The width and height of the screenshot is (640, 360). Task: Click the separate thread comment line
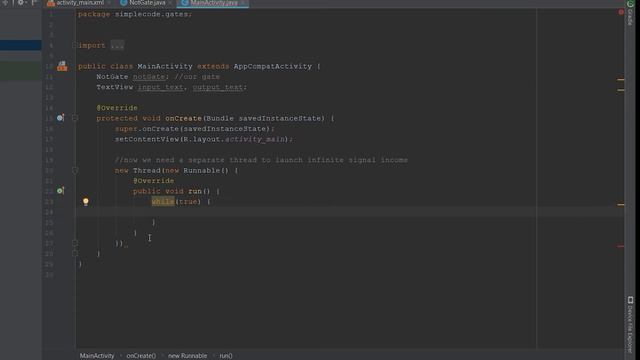coord(261,160)
